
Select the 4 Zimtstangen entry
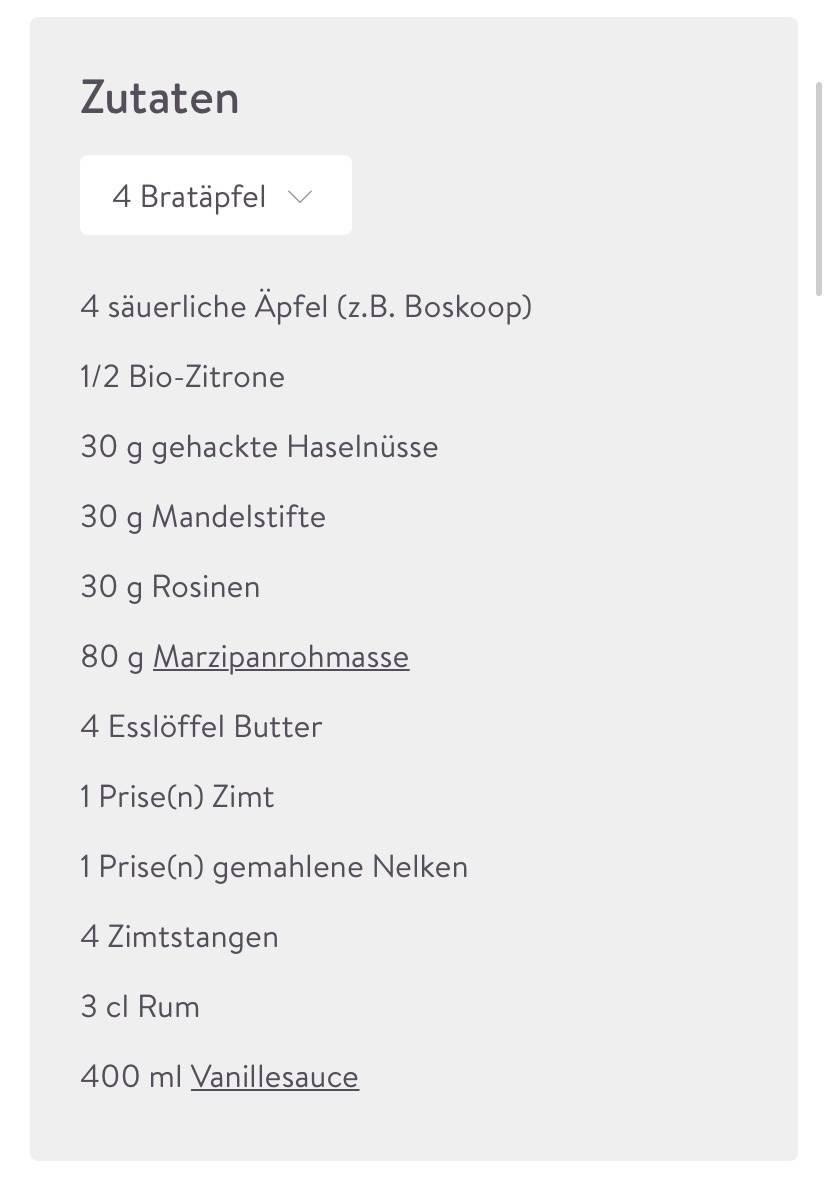179,938
